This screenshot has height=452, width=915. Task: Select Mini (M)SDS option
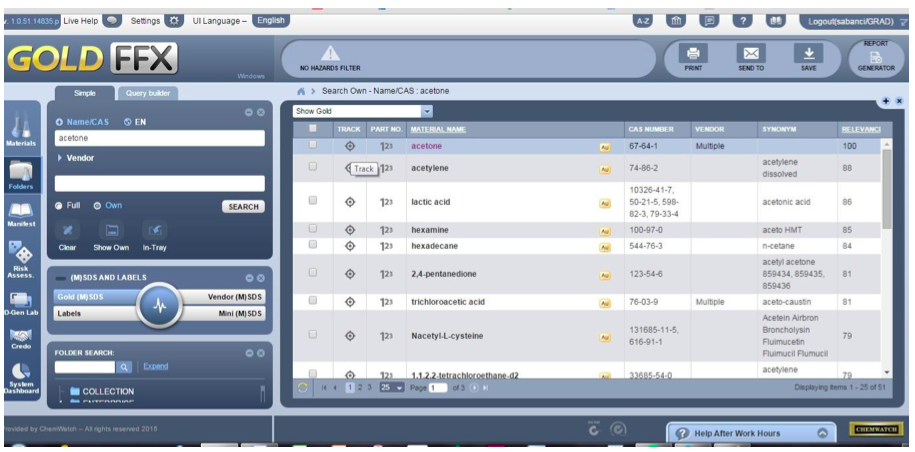224,313
